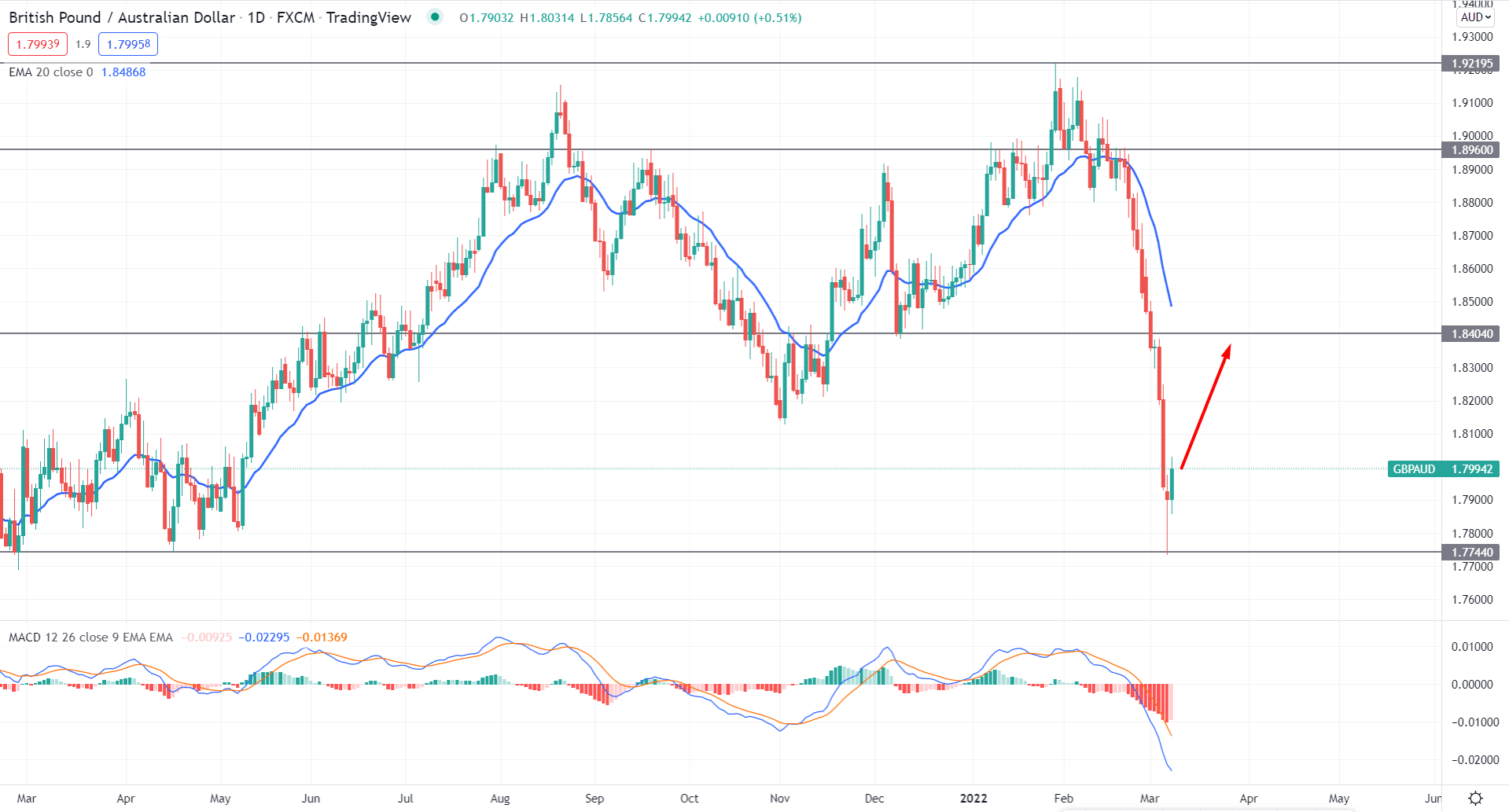Click the GBPAUD 1.79942 current price label
The width and height of the screenshot is (1509, 812).
pos(1443,469)
